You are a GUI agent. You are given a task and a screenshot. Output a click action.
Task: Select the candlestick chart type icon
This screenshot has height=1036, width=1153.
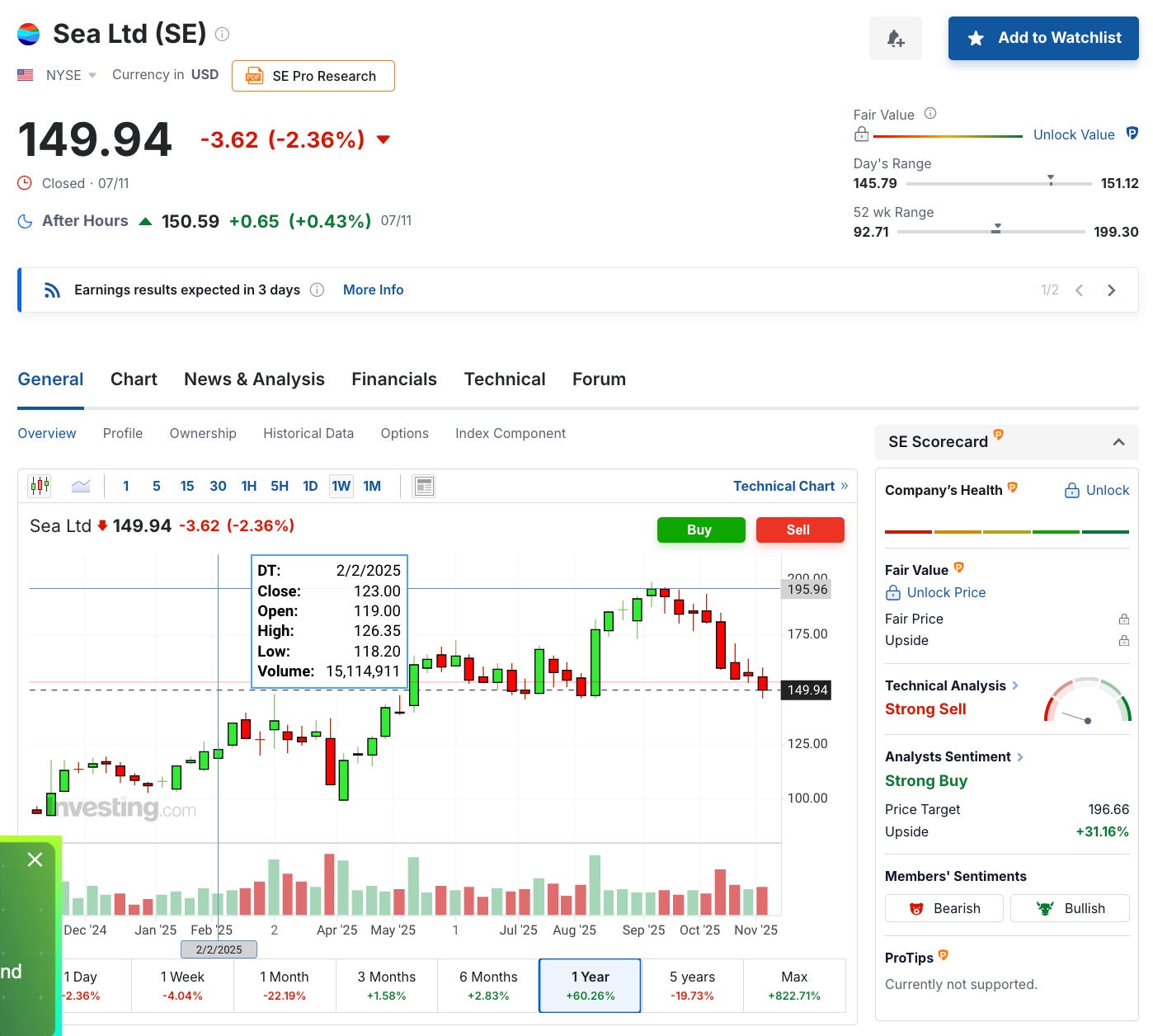(40, 486)
